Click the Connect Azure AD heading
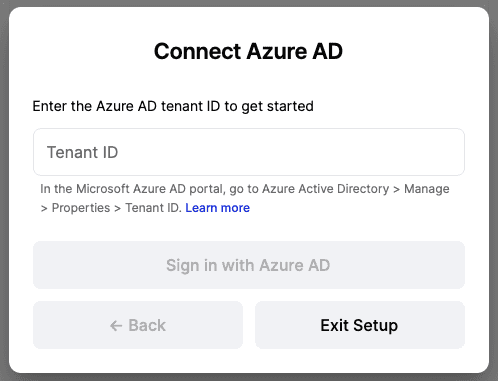Image resolution: width=498 pixels, height=381 pixels. coord(248,51)
